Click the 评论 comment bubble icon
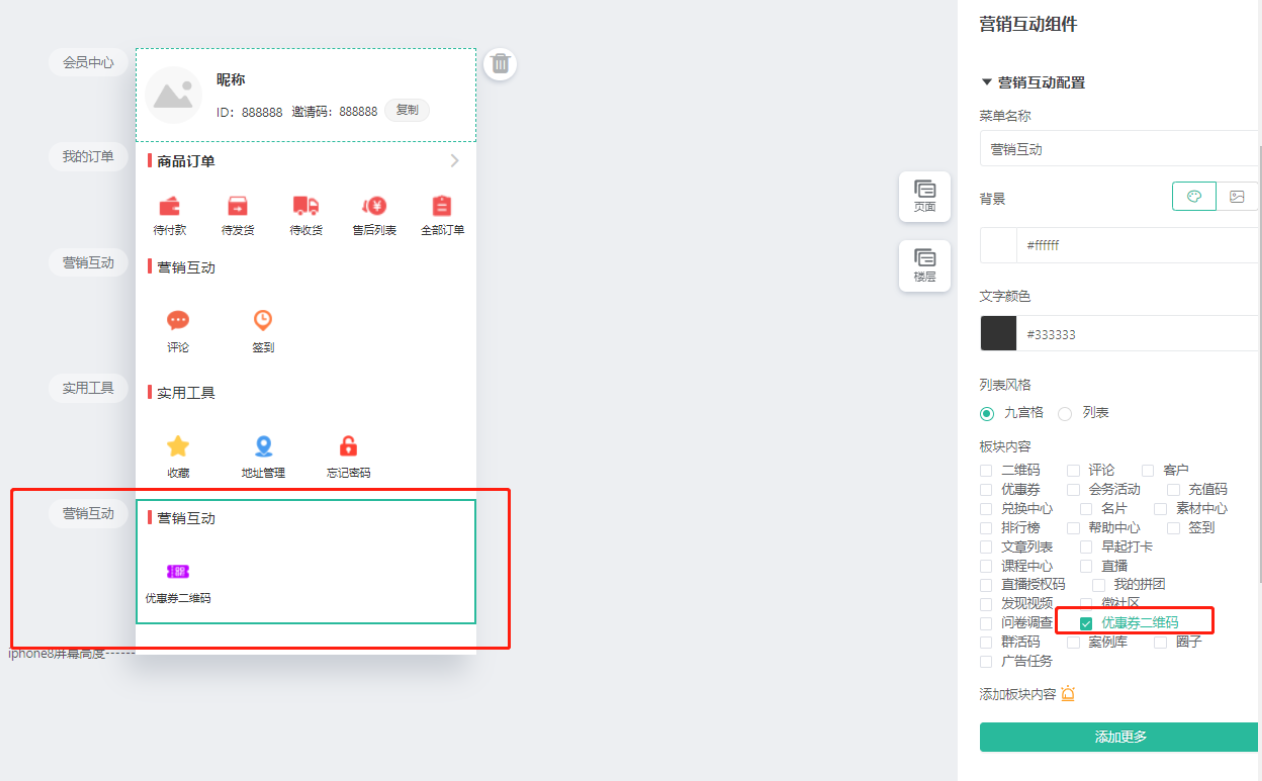Viewport: 1262px width, 781px height. click(178, 320)
